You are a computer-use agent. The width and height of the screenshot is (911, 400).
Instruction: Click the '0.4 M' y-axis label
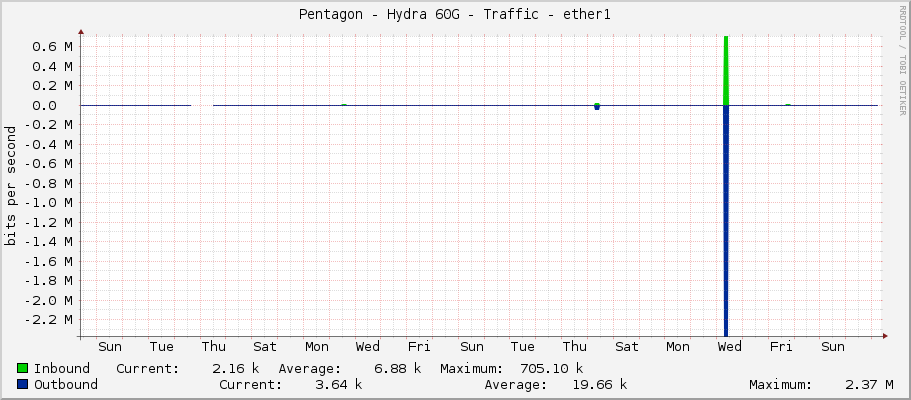(52, 66)
